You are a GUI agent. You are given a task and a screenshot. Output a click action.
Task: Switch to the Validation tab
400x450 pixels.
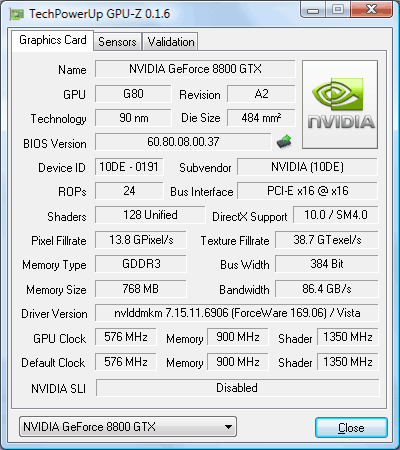pos(171,42)
